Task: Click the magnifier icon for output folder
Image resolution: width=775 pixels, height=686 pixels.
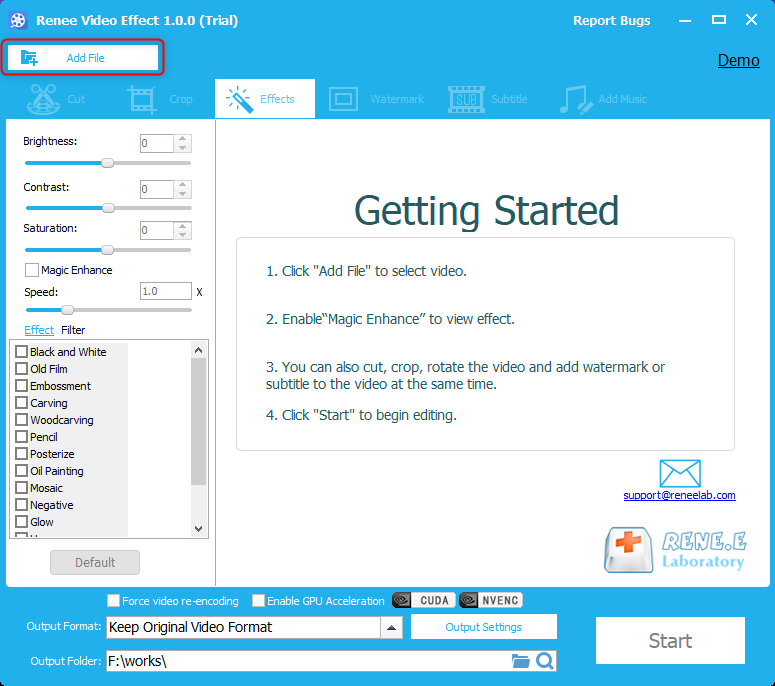Action: 545,661
